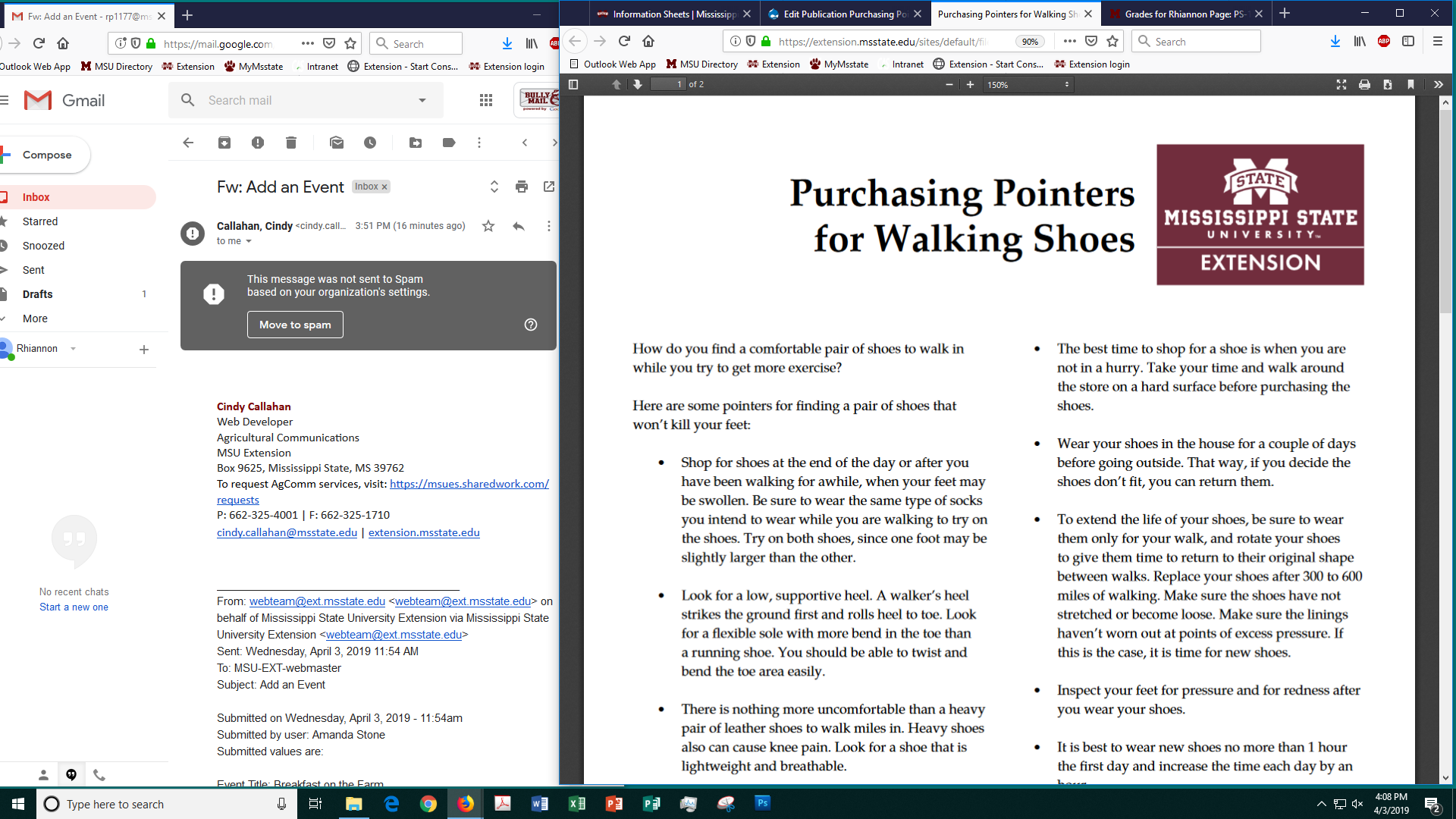Open message more options next to reply

(x=549, y=226)
